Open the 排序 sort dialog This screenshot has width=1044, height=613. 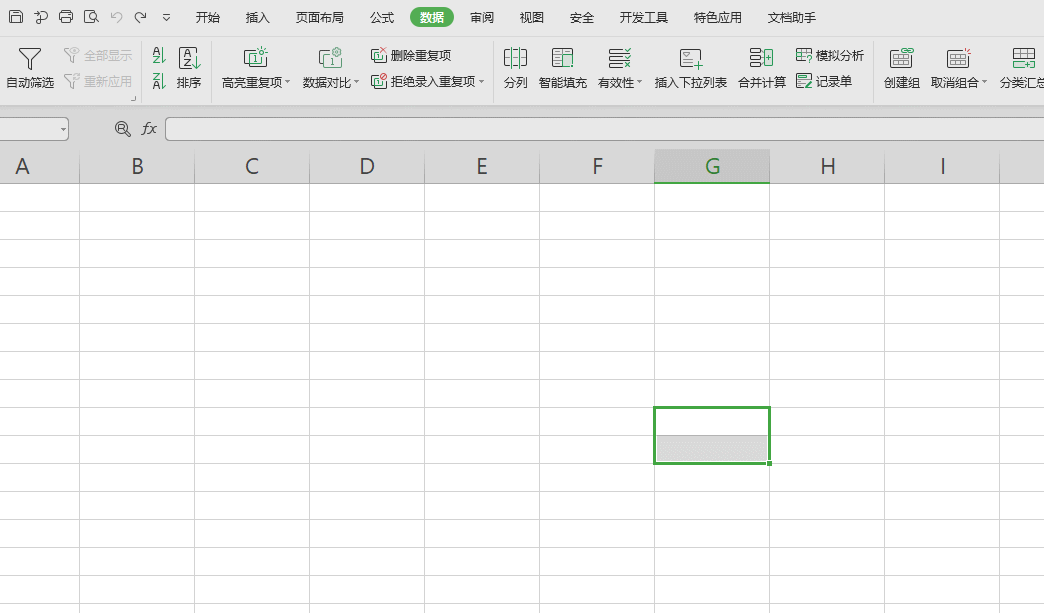click(189, 68)
